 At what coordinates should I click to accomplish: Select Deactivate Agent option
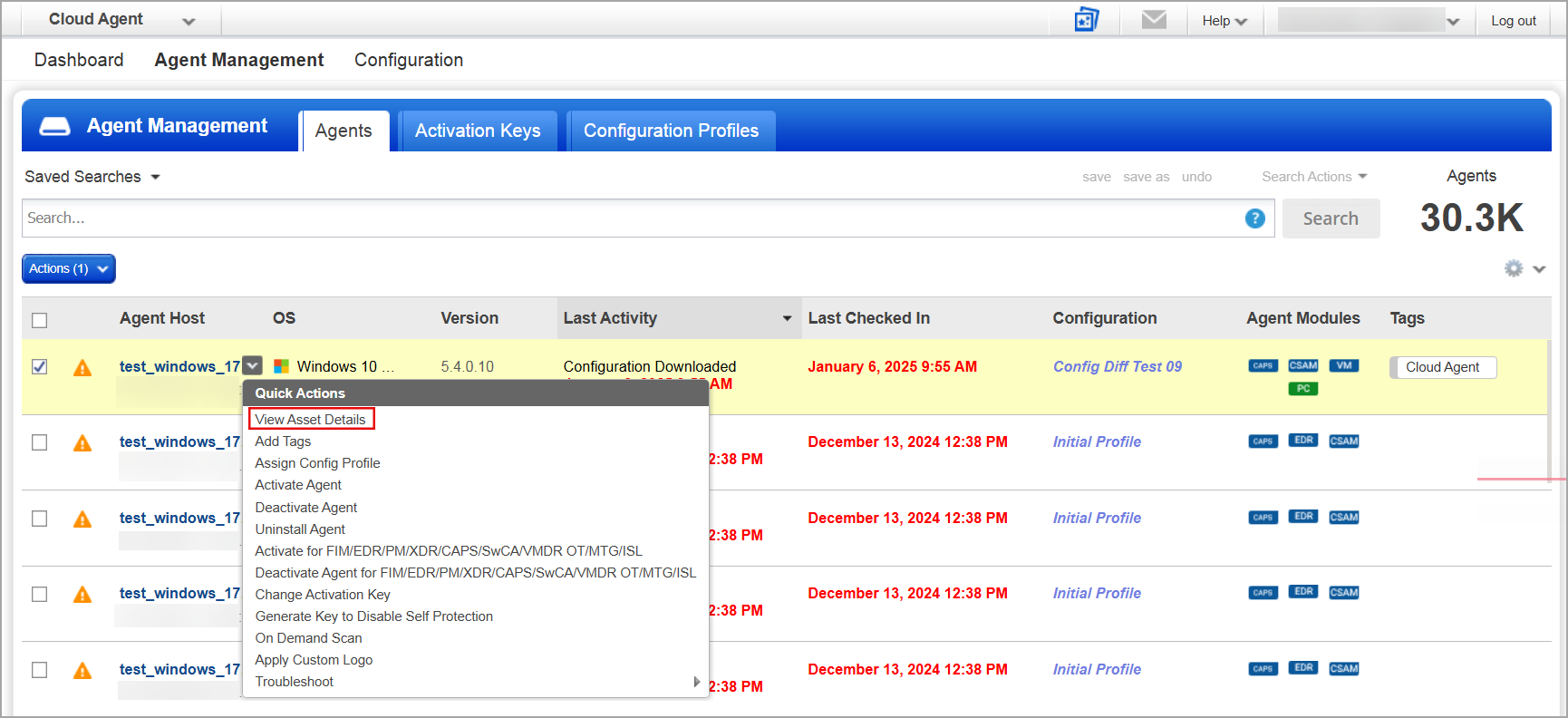tap(306, 508)
